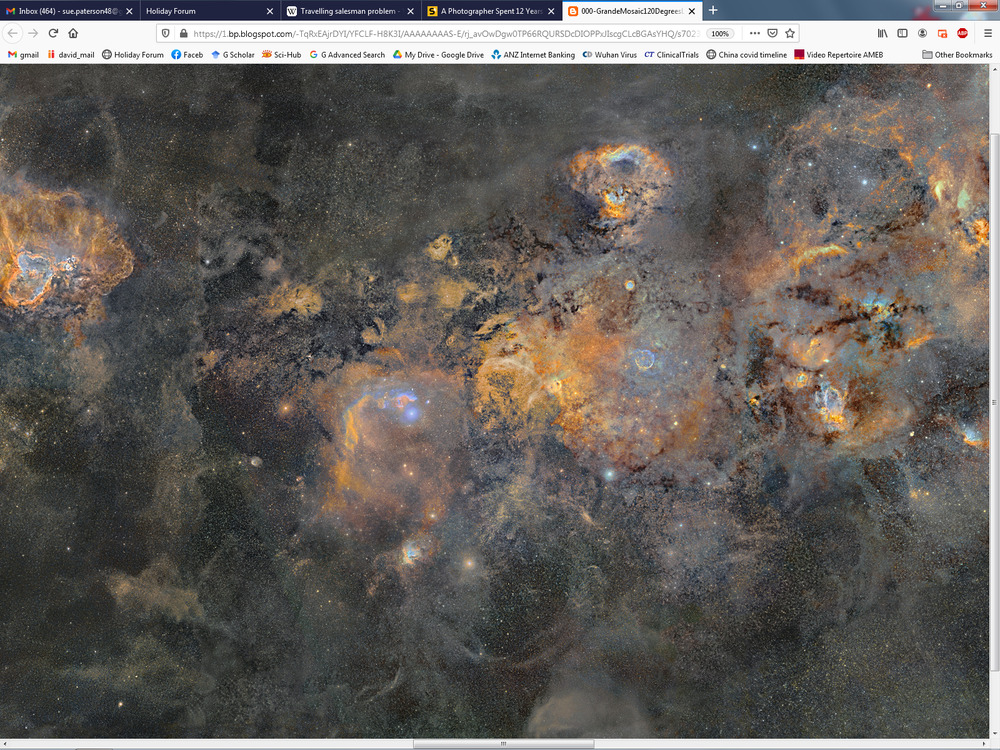Bookmark this page with the star icon
The width and height of the screenshot is (1000, 750).
click(790, 33)
